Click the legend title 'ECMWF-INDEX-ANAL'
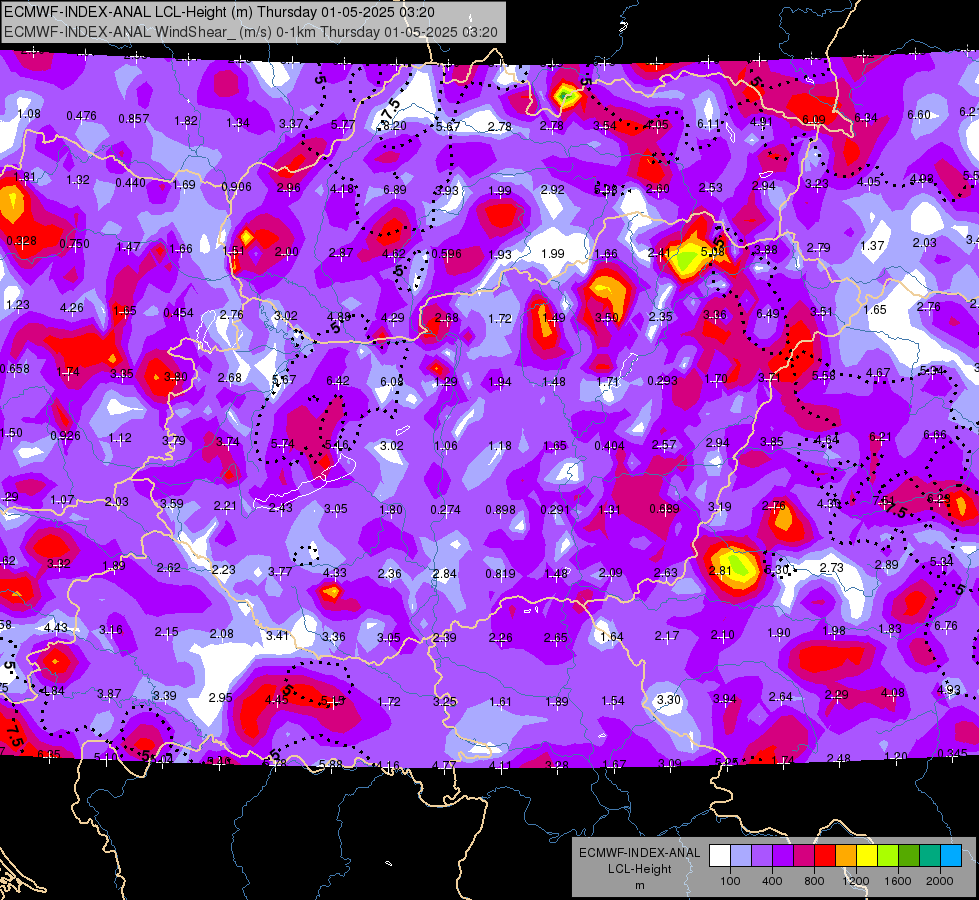Screen dimensions: 979x900 pyautogui.click(x=639, y=853)
